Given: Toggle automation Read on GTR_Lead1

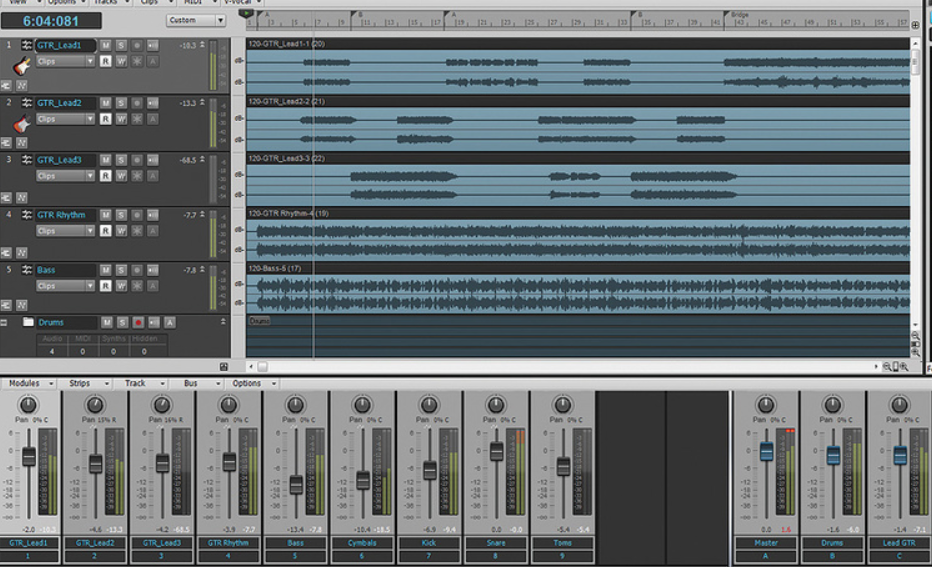Looking at the screenshot, I should coord(105,61).
